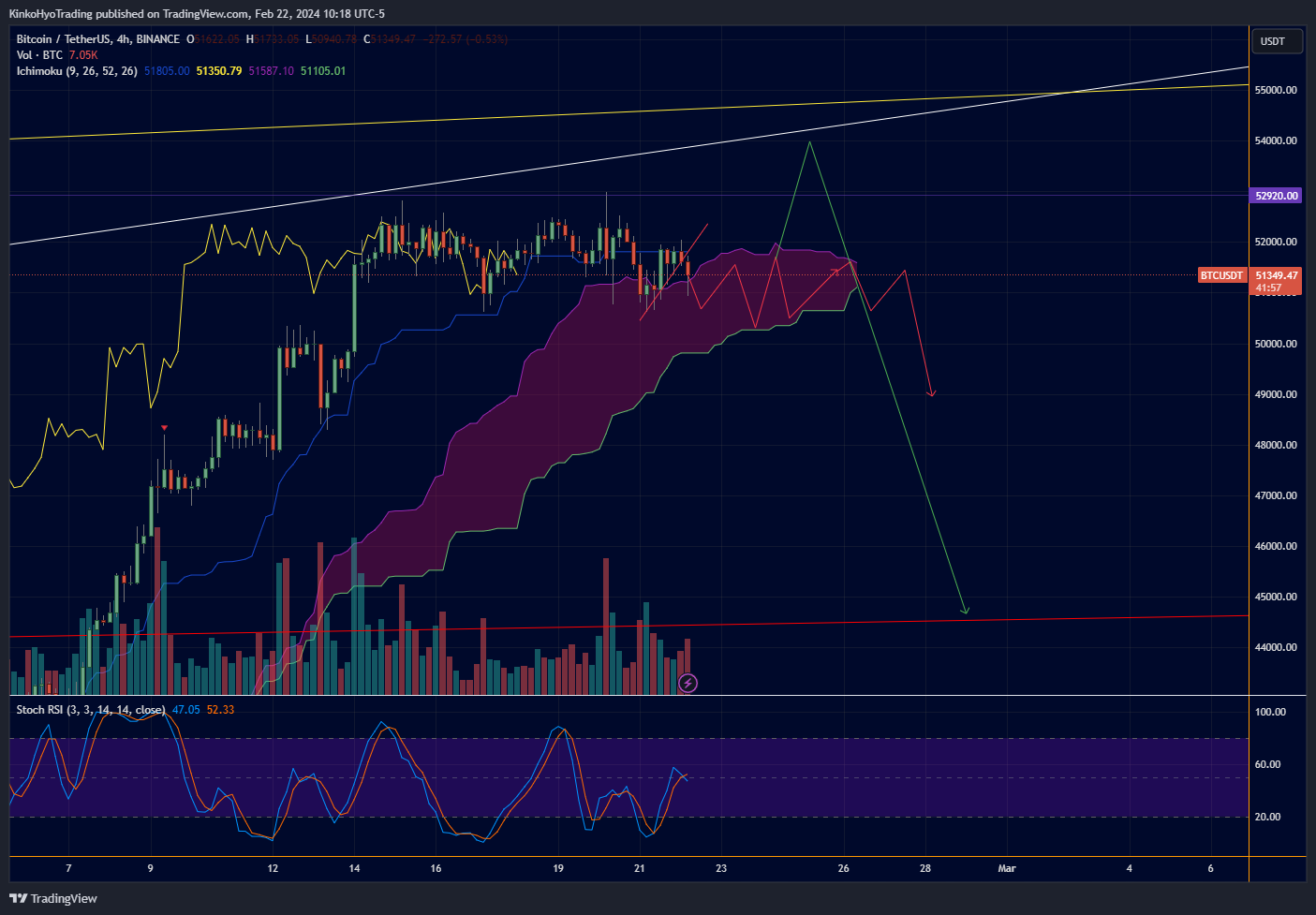Select the green projection peak near 54000
Screen dimensions: 1316x915
[x=809, y=142]
